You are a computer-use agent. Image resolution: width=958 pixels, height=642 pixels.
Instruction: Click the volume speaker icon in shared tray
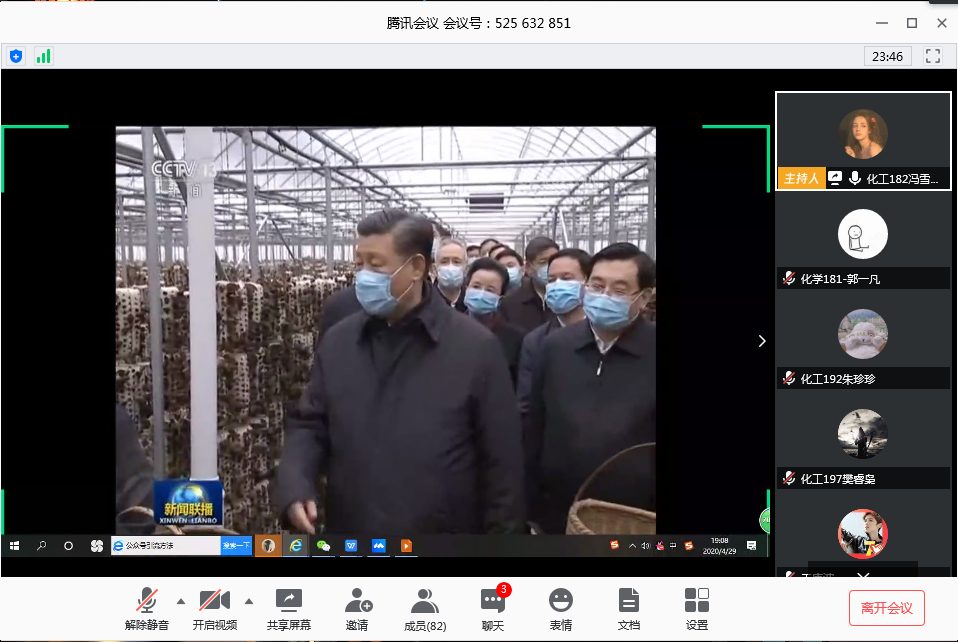[645, 545]
